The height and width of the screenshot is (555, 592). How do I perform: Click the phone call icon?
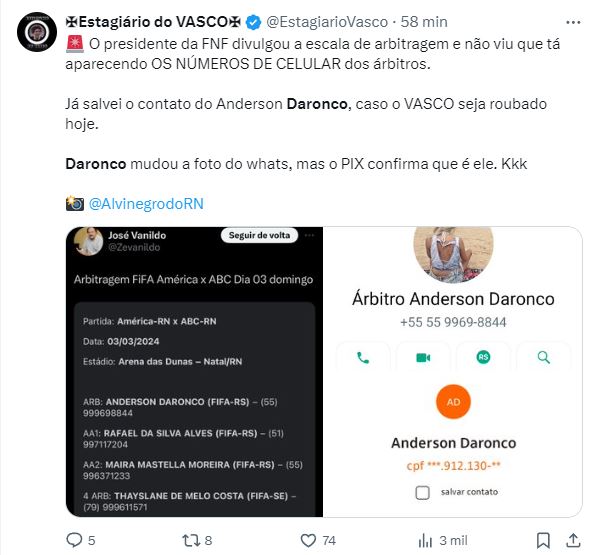pyautogui.click(x=363, y=357)
